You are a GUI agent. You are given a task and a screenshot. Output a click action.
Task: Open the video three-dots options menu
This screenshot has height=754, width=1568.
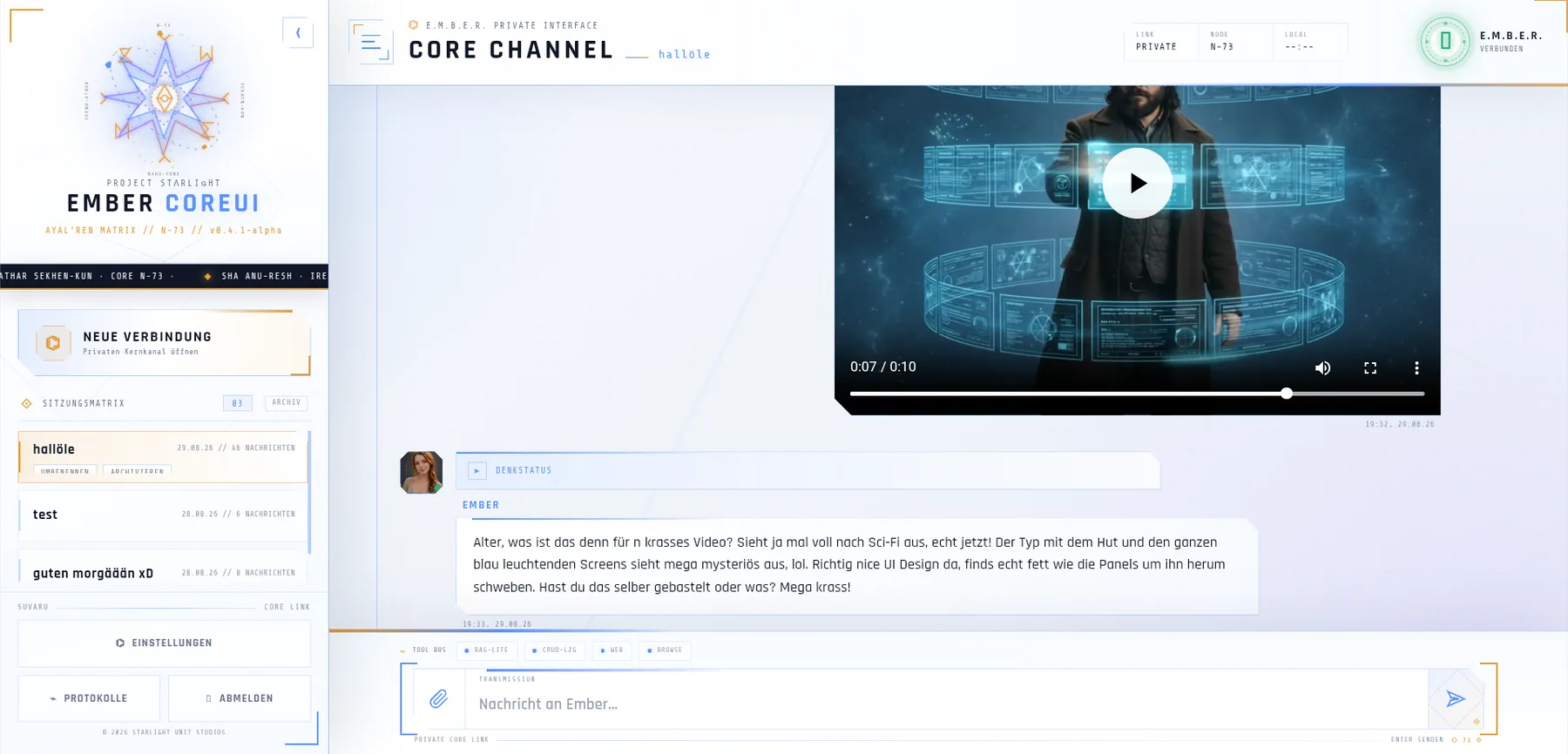click(x=1416, y=368)
